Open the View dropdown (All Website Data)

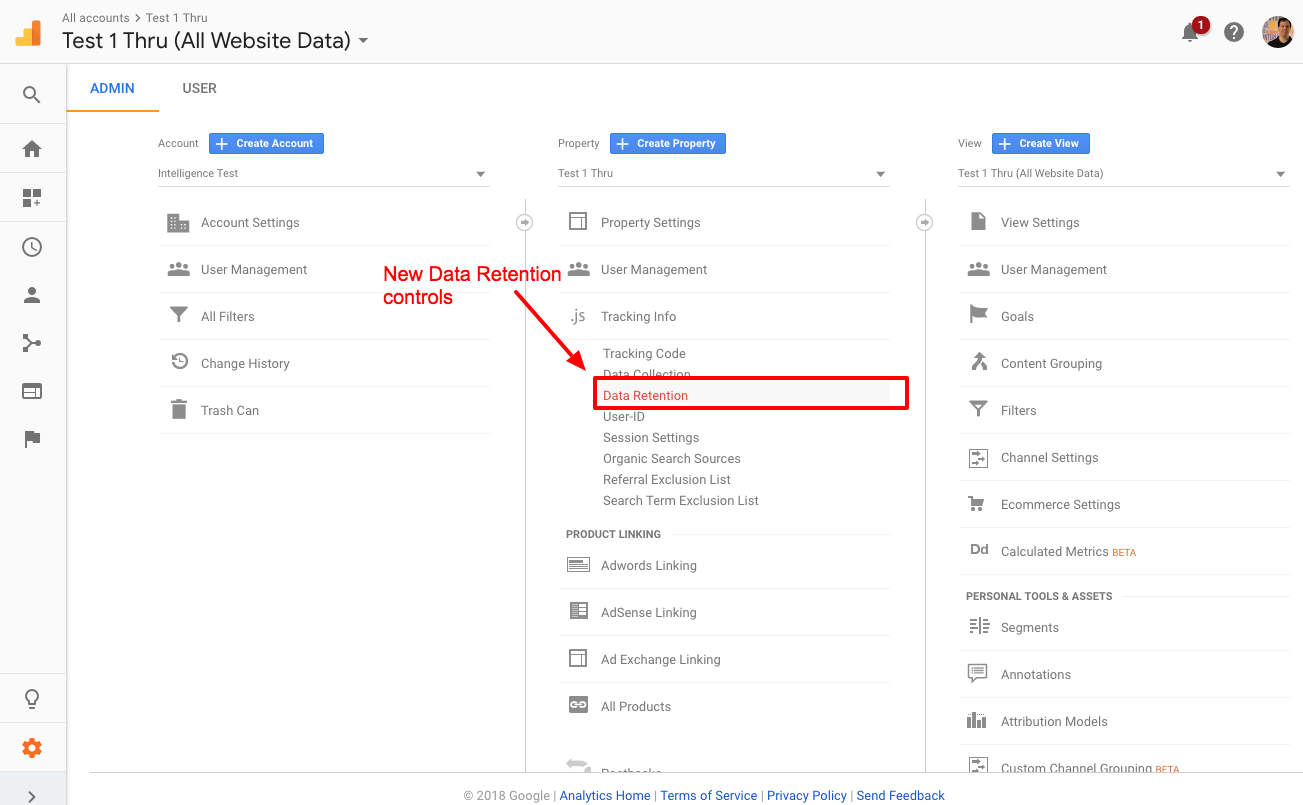1123,174
